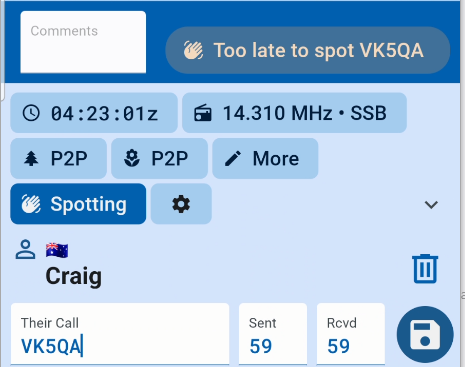465x367 pixels.
Task: Open the 04:23:01z time selector
Action: (x=94, y=113)
